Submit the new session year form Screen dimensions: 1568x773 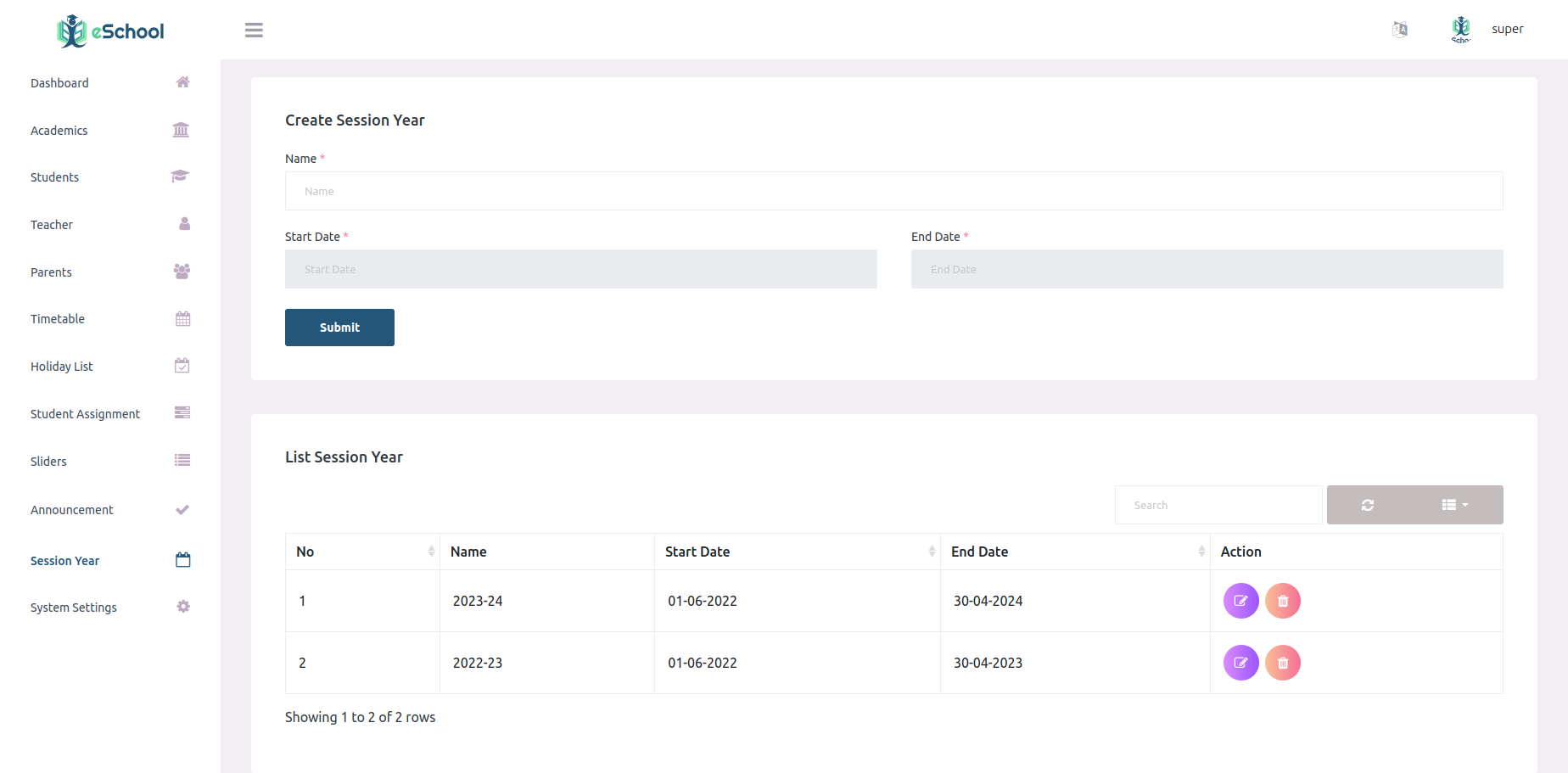click(339, 328)
